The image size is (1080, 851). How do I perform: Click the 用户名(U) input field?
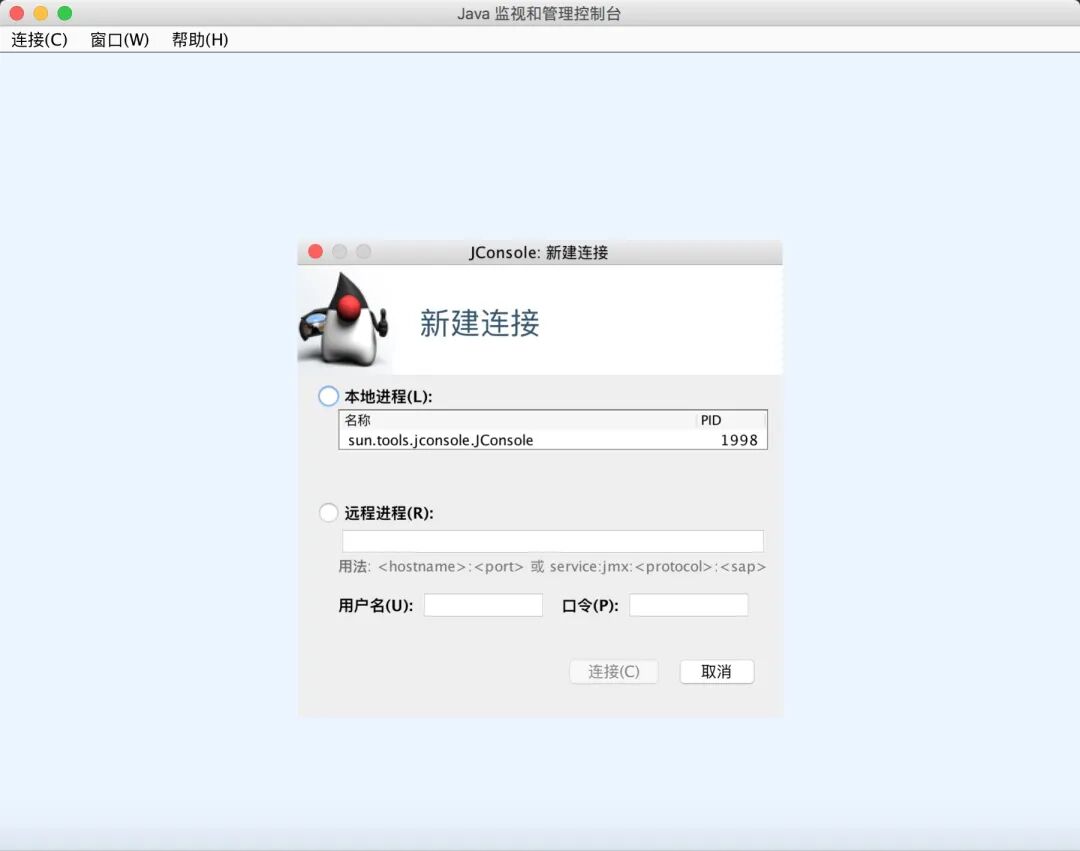pyautogui.click(x=484, y=605)
